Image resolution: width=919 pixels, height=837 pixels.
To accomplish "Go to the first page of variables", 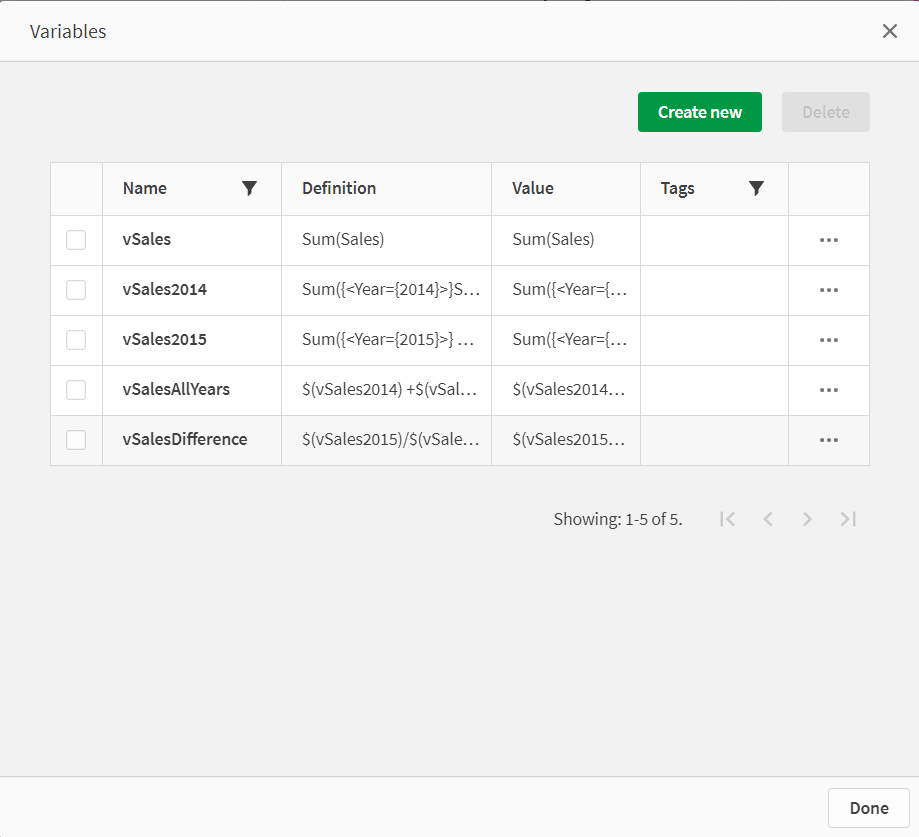I will (x=727, y=518).
